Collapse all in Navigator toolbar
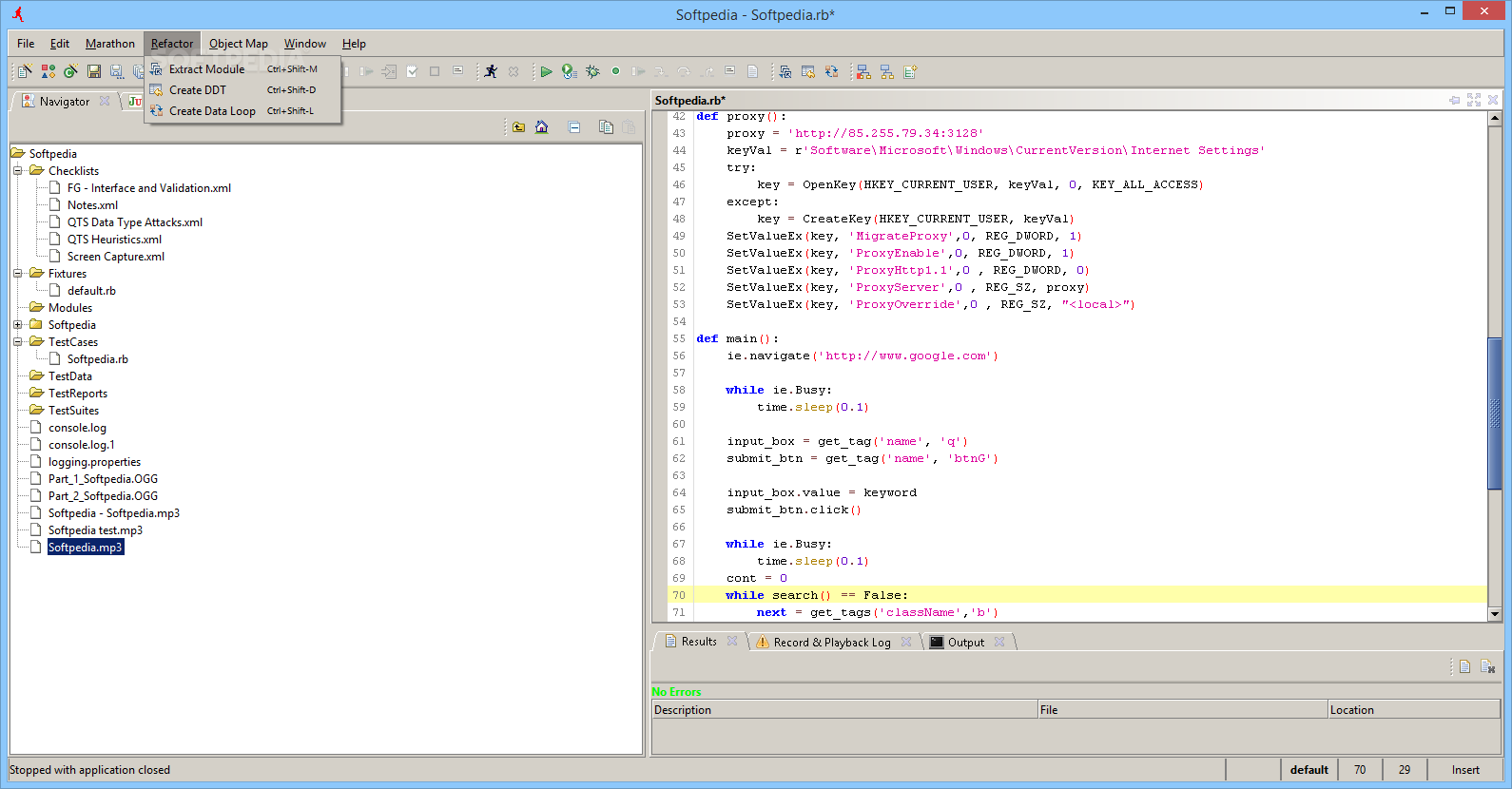This screenshot has width=1512, height=789. coord(574,127)
